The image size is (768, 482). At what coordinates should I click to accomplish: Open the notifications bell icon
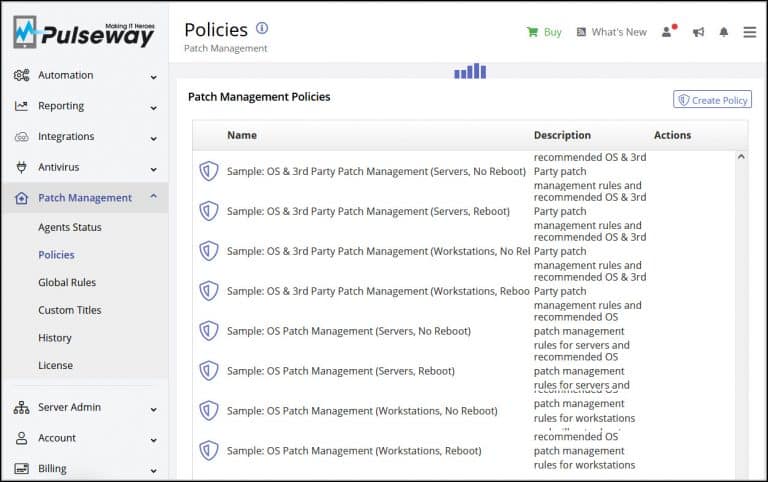pyautogui.click(x=723, y=32)
